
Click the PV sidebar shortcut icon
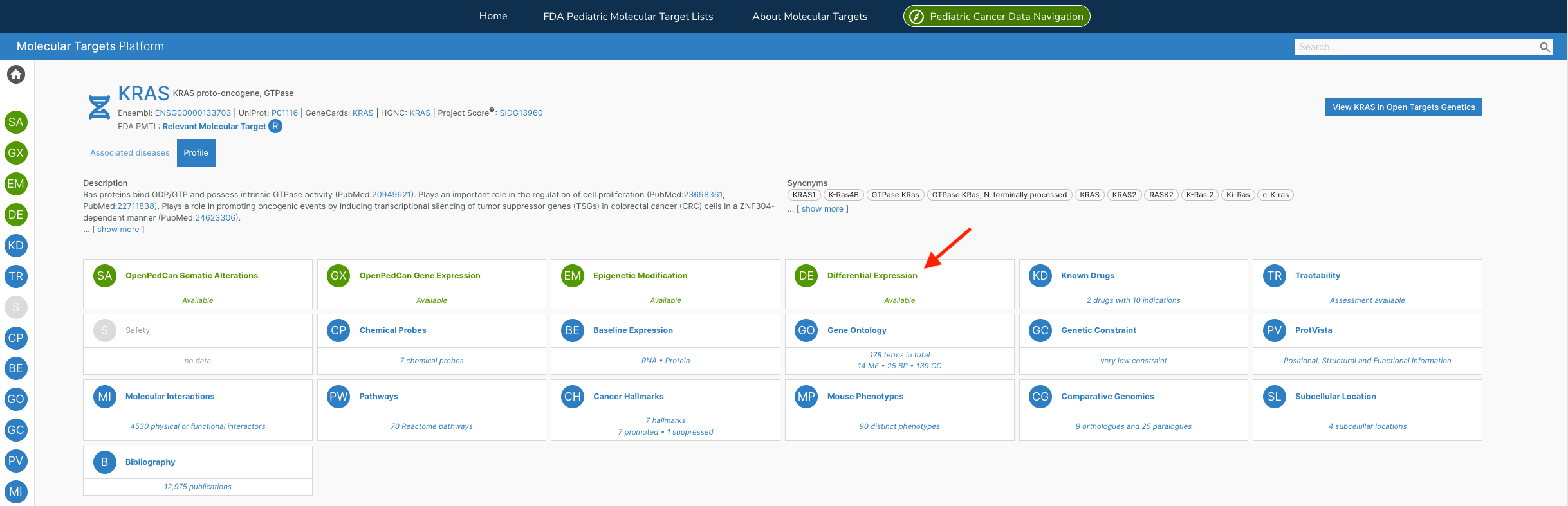pyautogui.click(x=16, y=461)
